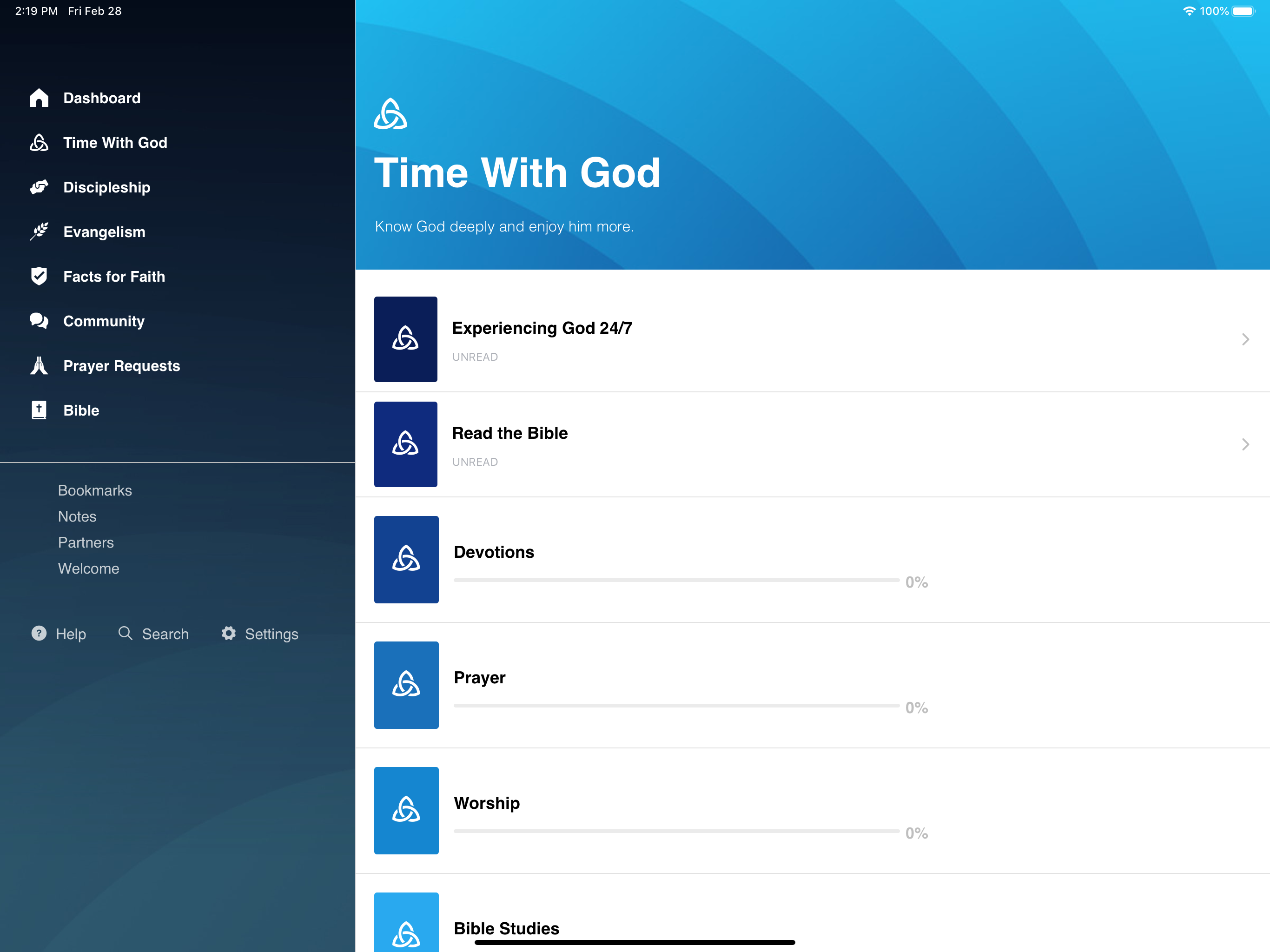
Task: Open the Worship thumbnail tile
Action: (x=406, y=811)
